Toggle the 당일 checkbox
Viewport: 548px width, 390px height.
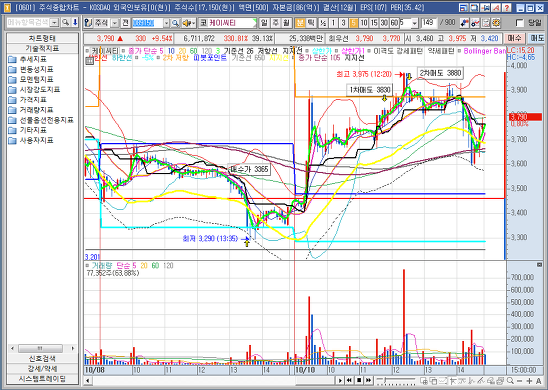(x=520, y=23)
